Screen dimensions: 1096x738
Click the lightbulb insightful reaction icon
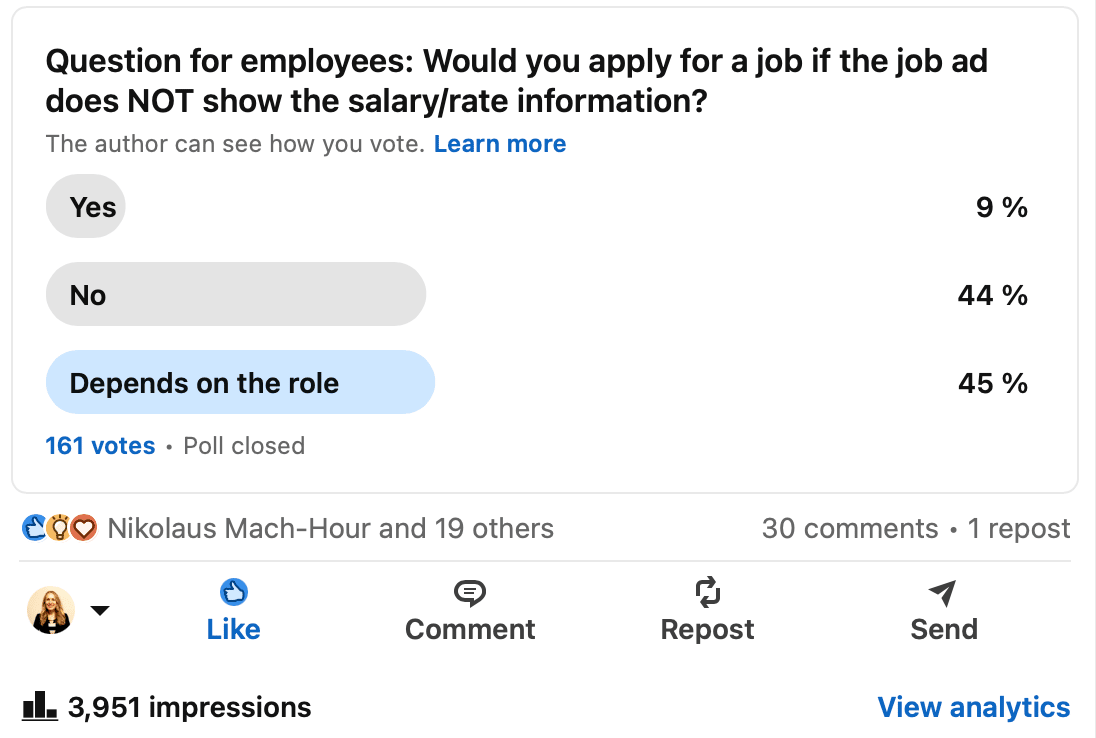click(59, 528)
